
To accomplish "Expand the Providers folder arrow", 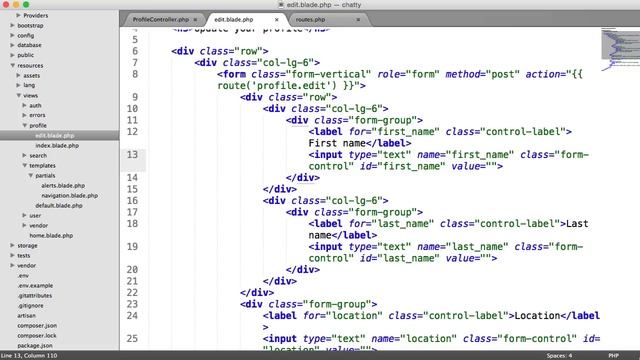I will coord(18,16).
